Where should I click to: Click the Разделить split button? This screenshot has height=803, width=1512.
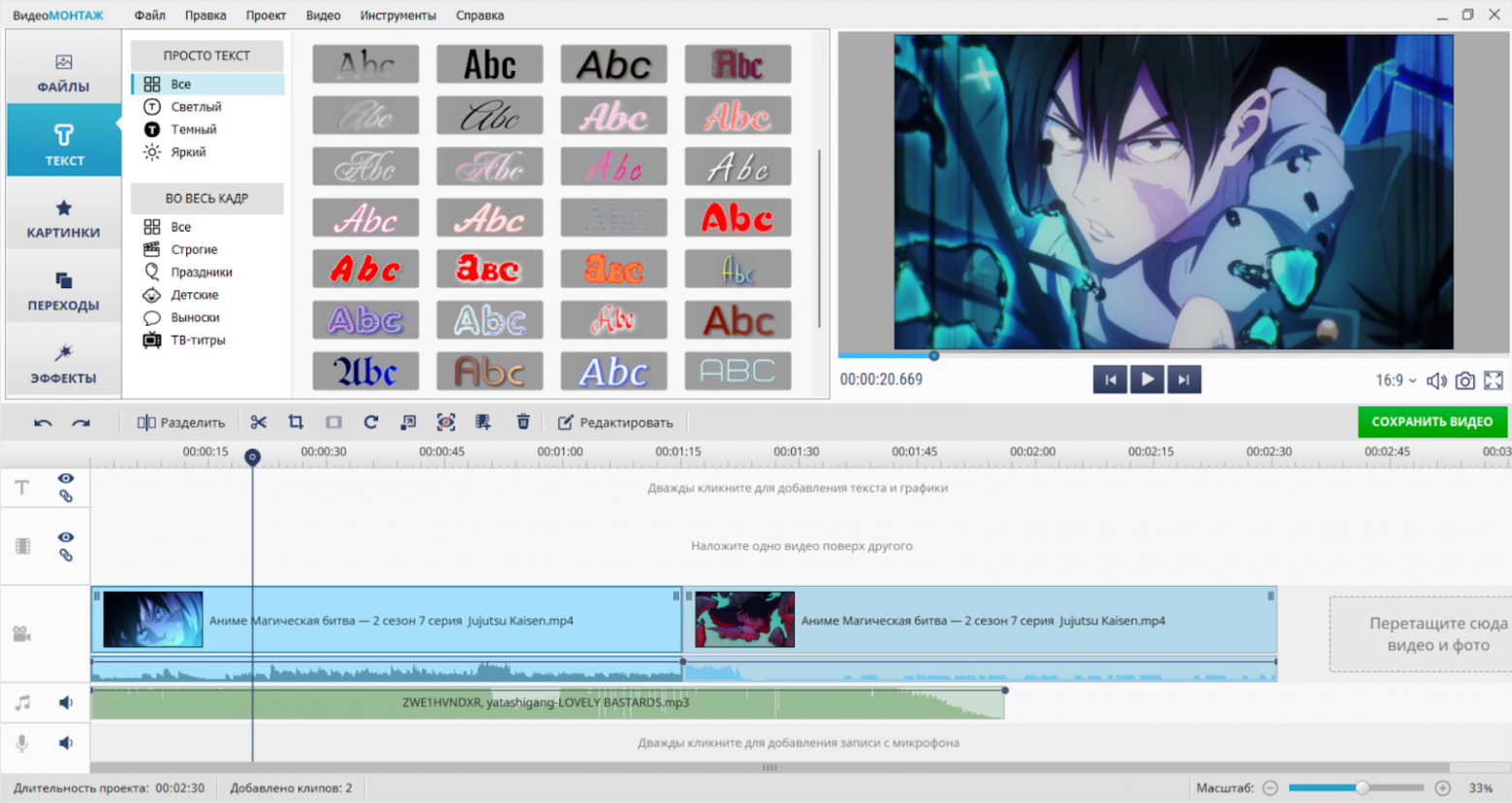click(181, 423)
